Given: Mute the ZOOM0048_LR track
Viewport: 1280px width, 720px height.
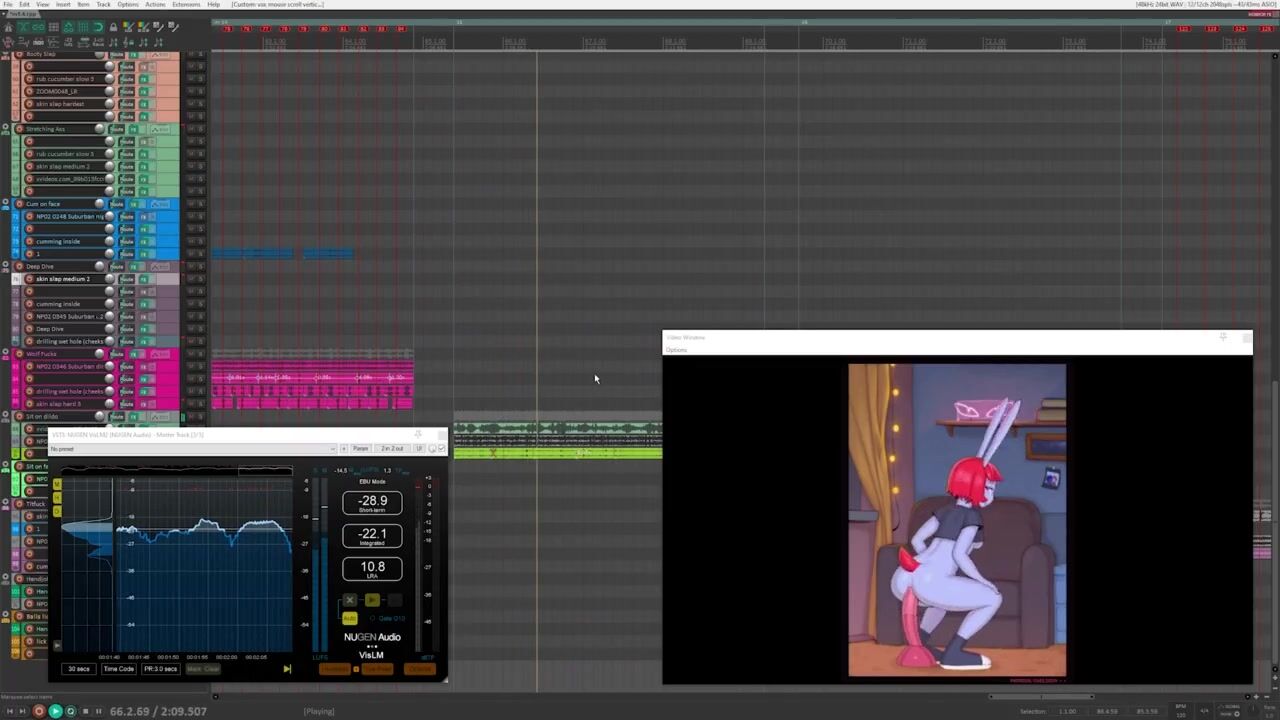Looking at the screenshot, I should tap(126, 91).
